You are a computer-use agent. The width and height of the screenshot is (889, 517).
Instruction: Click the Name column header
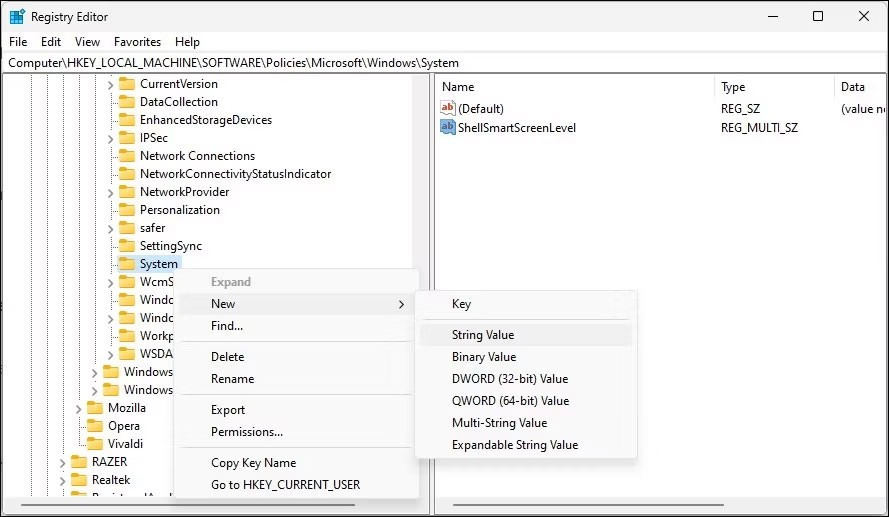458,87
